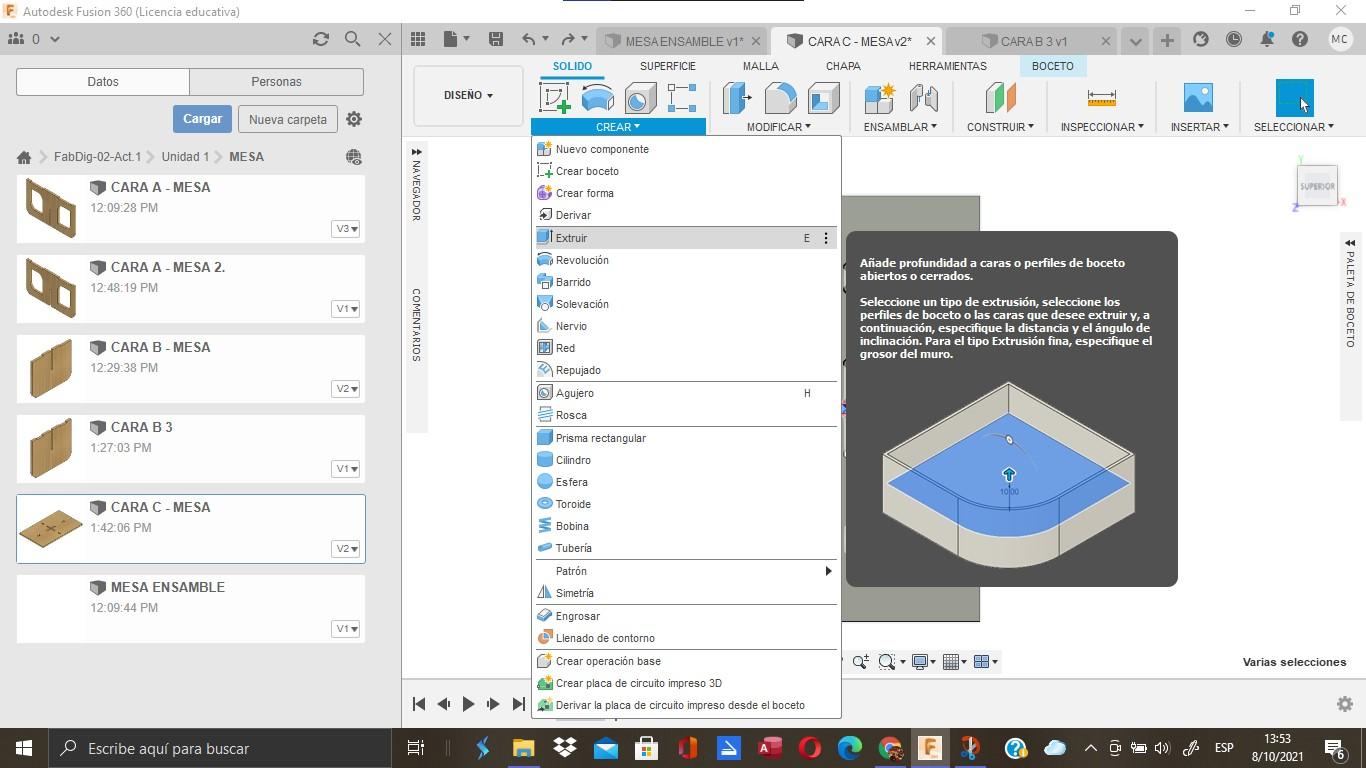The image size is (1366, 768).
Task: Click the Unión assemble icon
Action: pyautogui.click(x=923, y=98)
